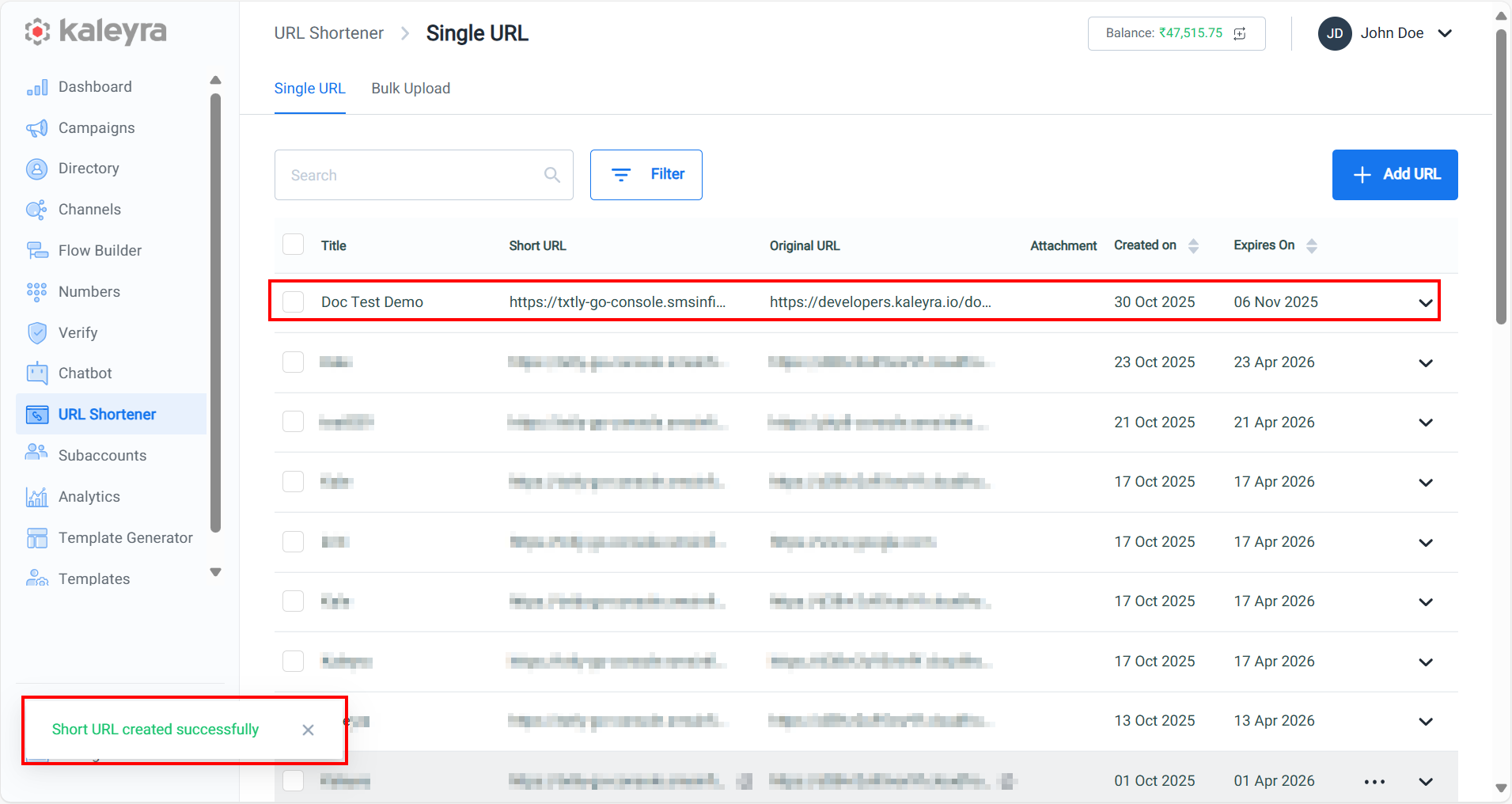The width and height of the screenshot is (1512, 804).
Task: Click Doc Test Demo original URL
Action: pos(880,302)
